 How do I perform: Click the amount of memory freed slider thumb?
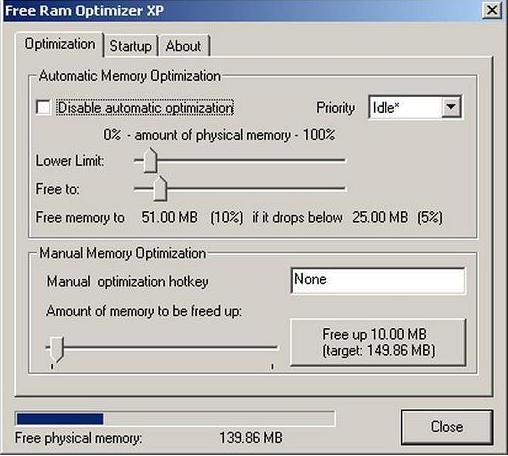[x=57, y=349]
